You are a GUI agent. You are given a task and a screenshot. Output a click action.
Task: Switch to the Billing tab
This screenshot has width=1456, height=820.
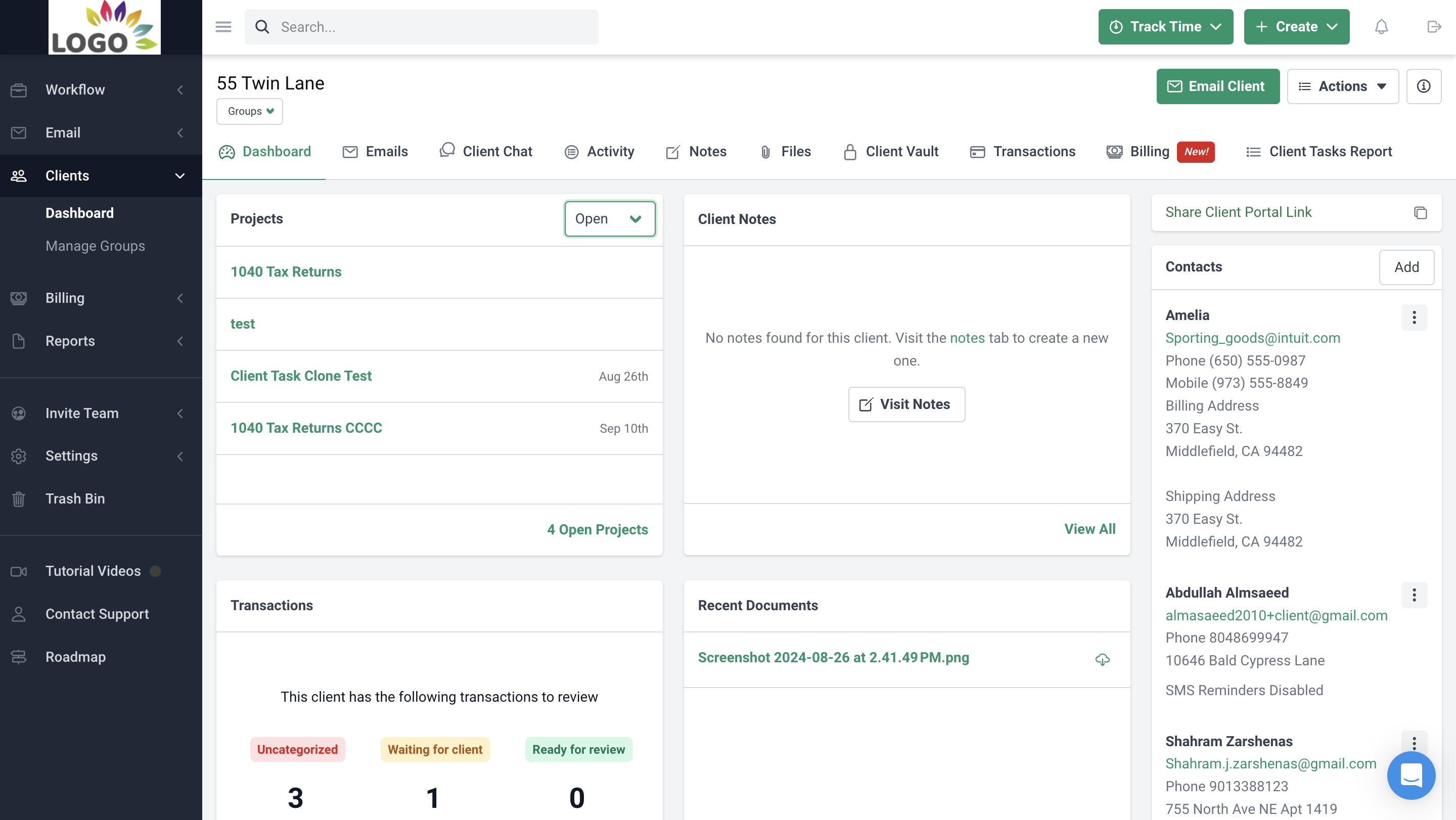pyautogui.click(x=1160, y=152)
